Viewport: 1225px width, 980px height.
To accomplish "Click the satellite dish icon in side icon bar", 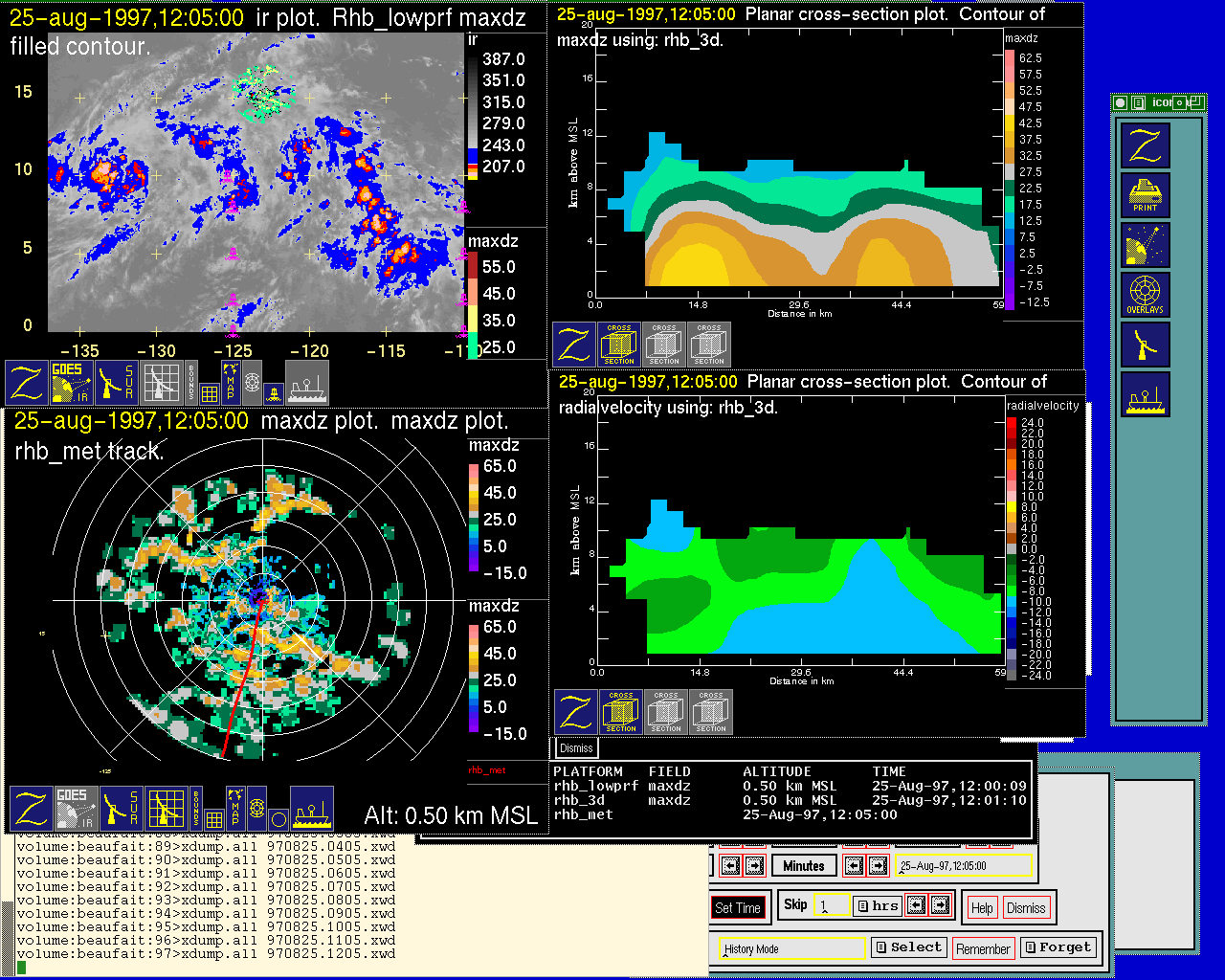I will [x=1145, y=246].
